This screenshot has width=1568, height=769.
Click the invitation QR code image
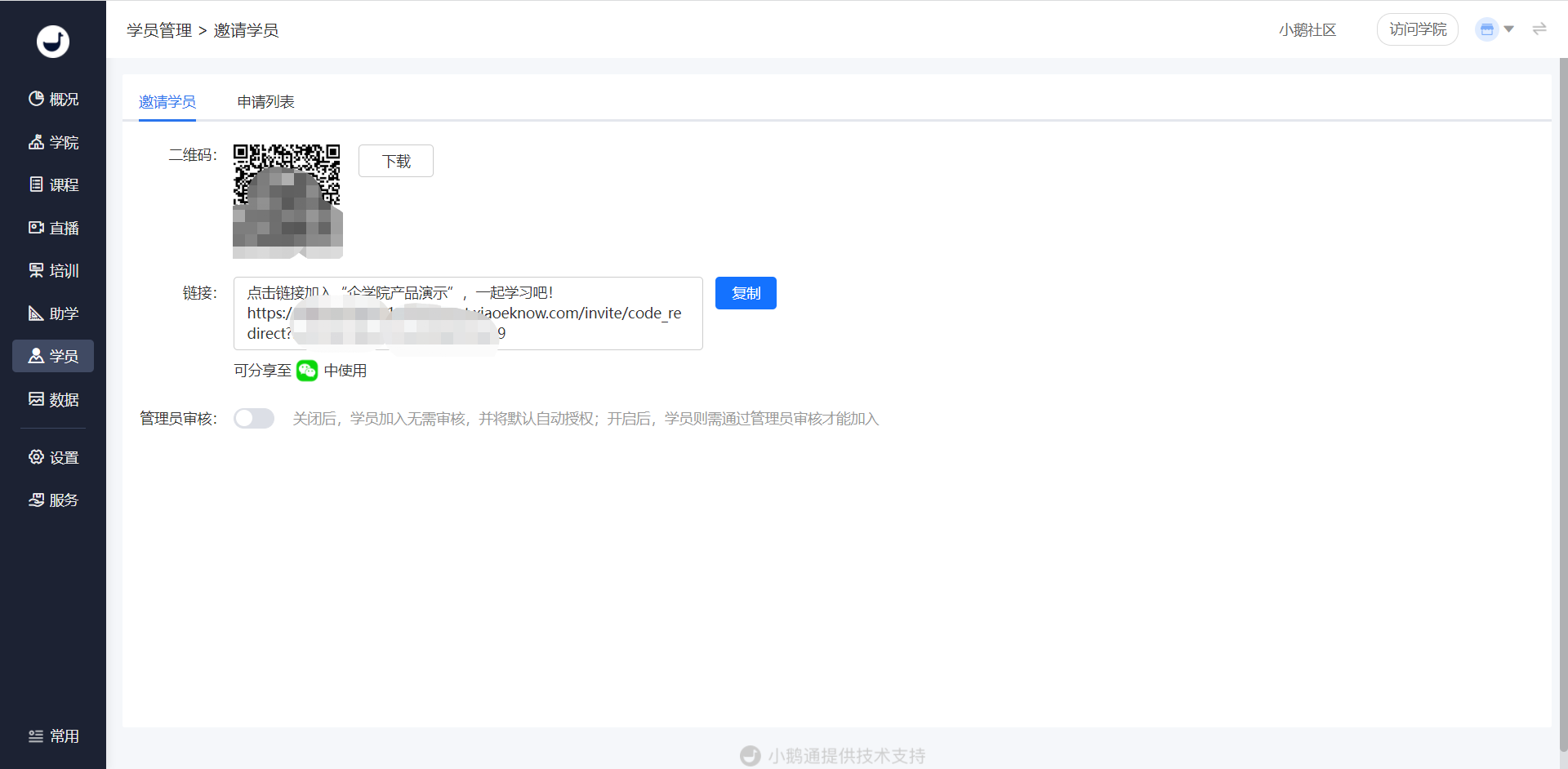pyautogui.click(x=287, y=201)
